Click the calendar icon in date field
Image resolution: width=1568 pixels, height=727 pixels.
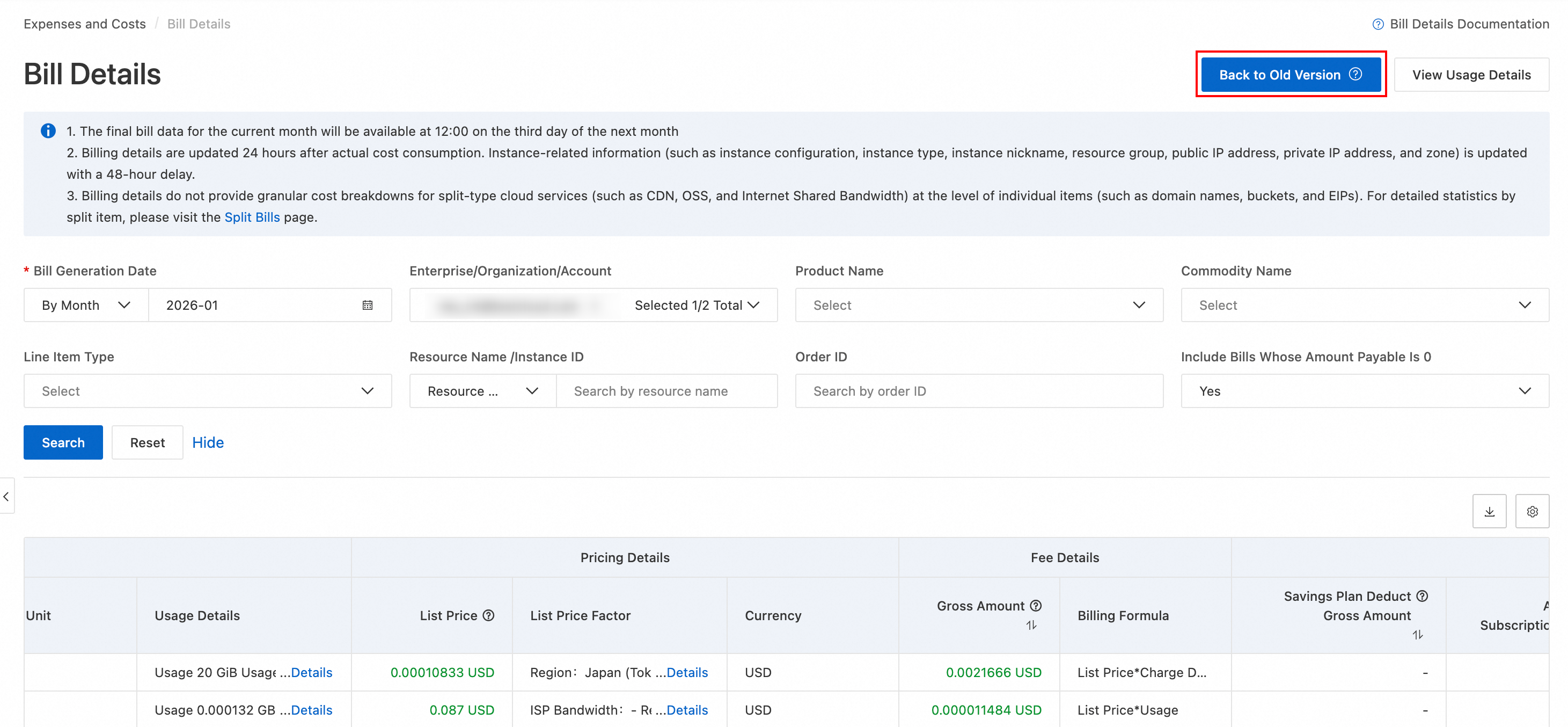point(367,305)
